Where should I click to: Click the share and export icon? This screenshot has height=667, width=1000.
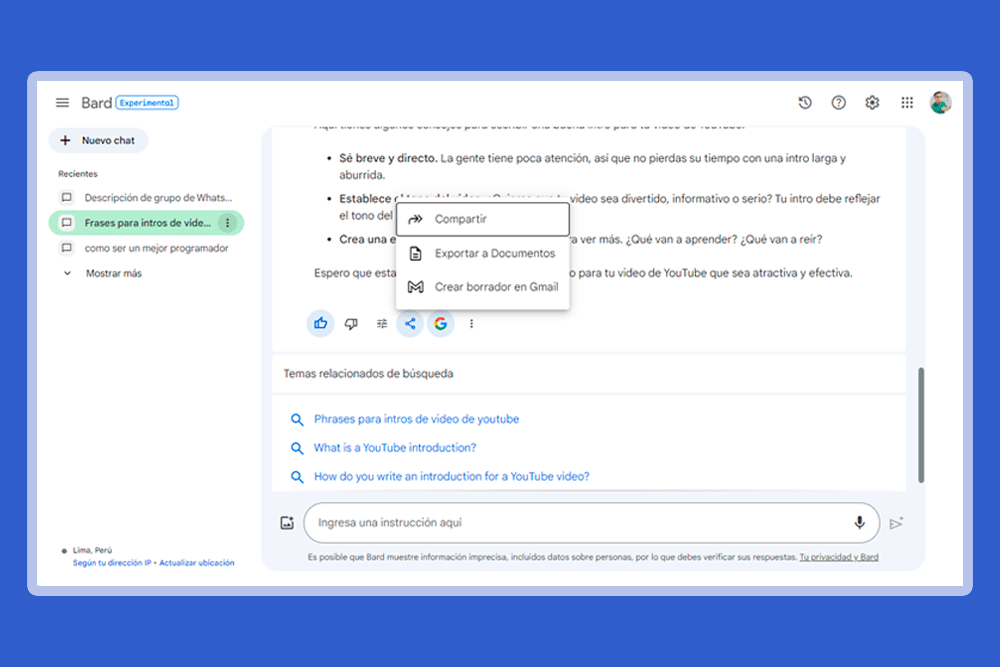(410, 323)
